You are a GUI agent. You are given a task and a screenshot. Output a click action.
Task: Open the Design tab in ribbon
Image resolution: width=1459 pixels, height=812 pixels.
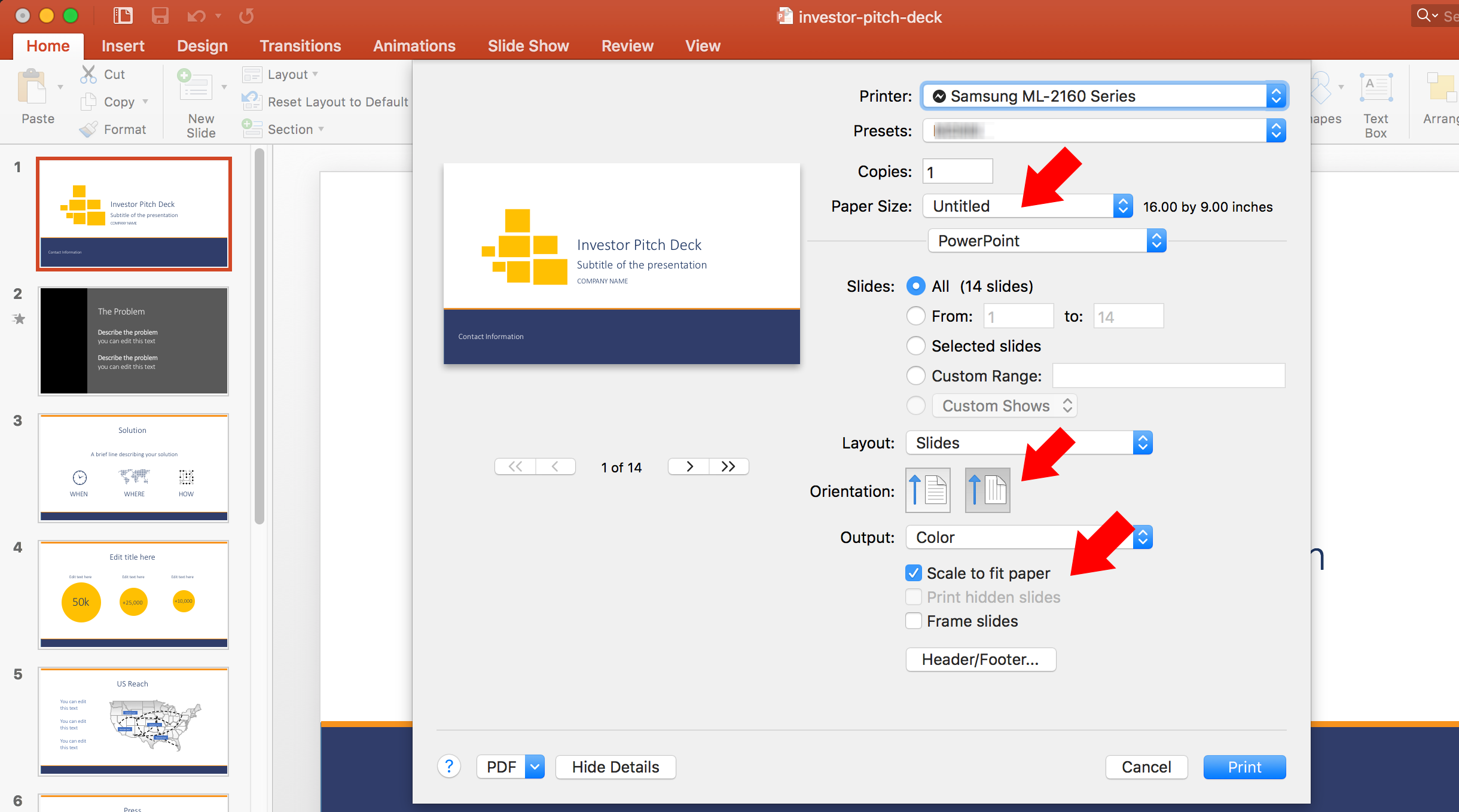click(200, 45)
